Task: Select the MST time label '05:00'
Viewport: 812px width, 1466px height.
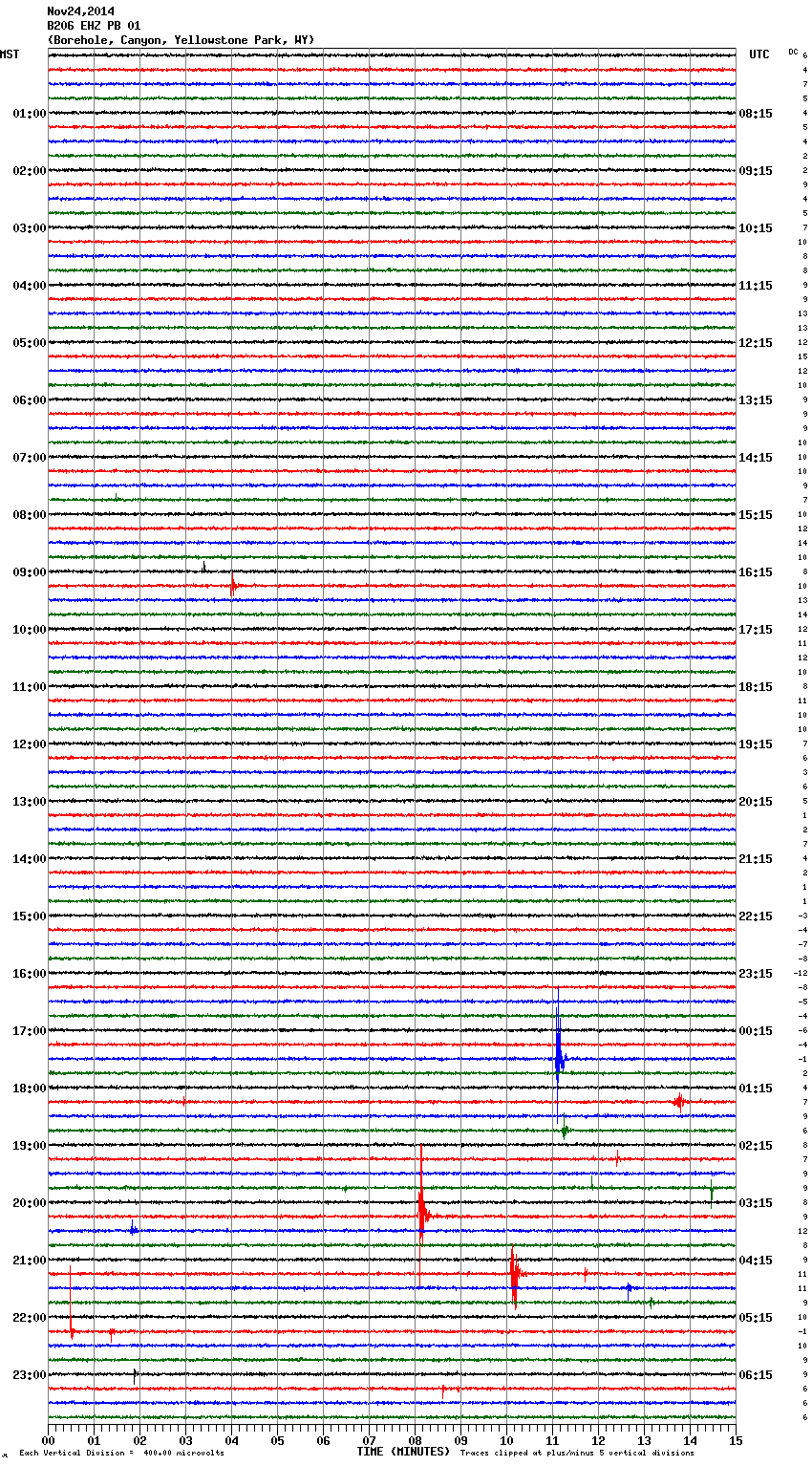Action: pos(30,343)
